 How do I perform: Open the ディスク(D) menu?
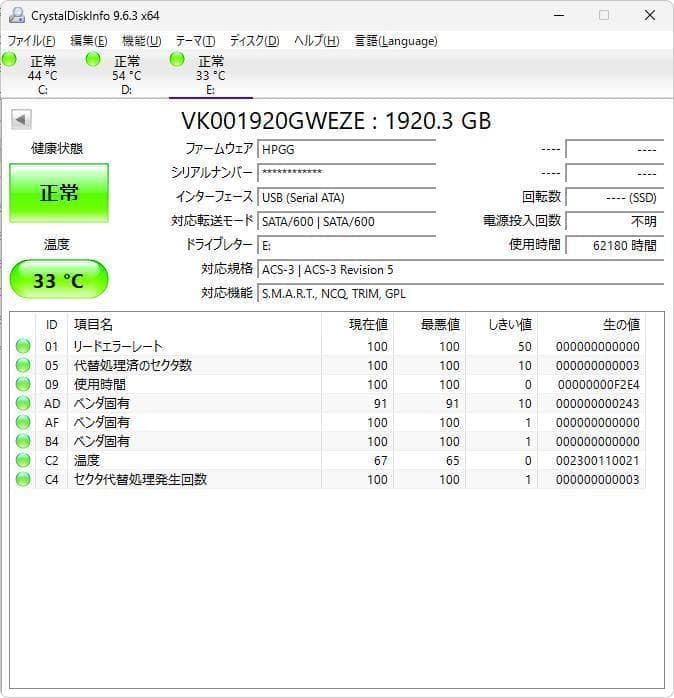click(x=255, y=41)
